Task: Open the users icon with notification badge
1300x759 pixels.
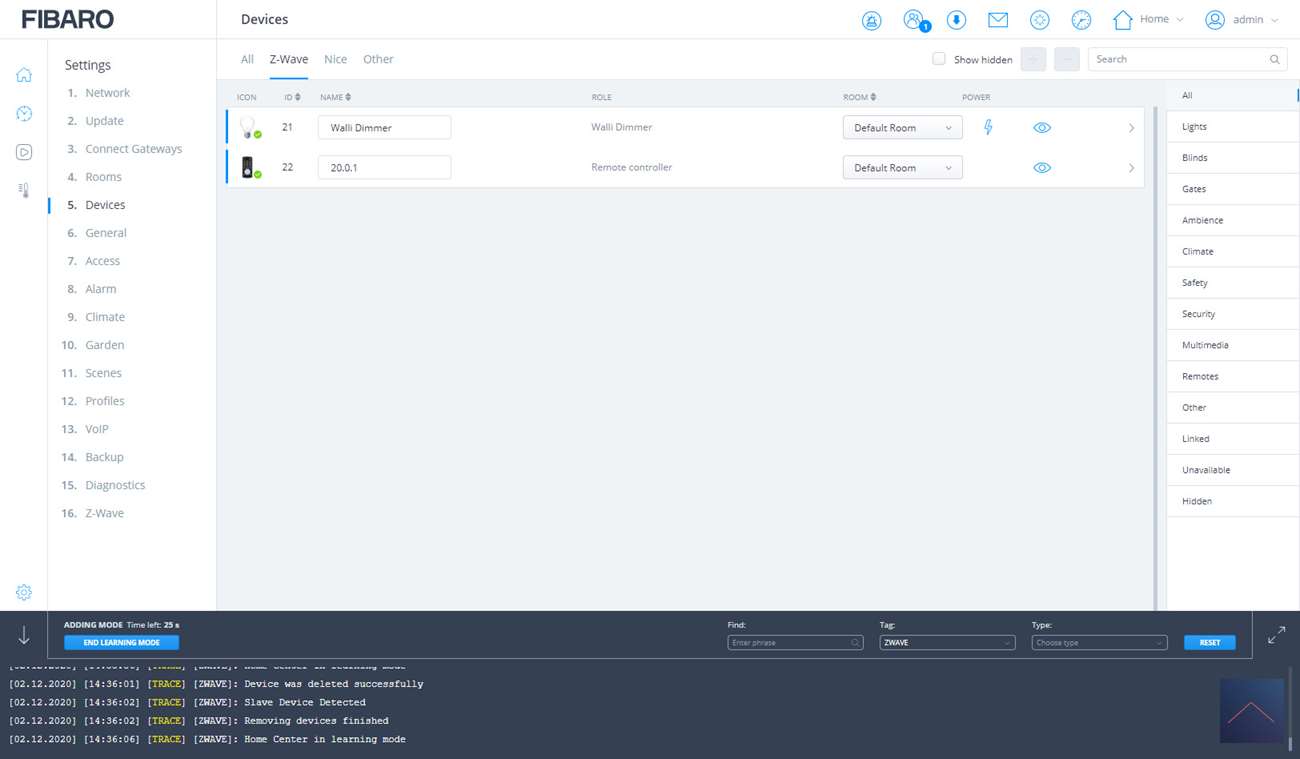Action: 914,20
